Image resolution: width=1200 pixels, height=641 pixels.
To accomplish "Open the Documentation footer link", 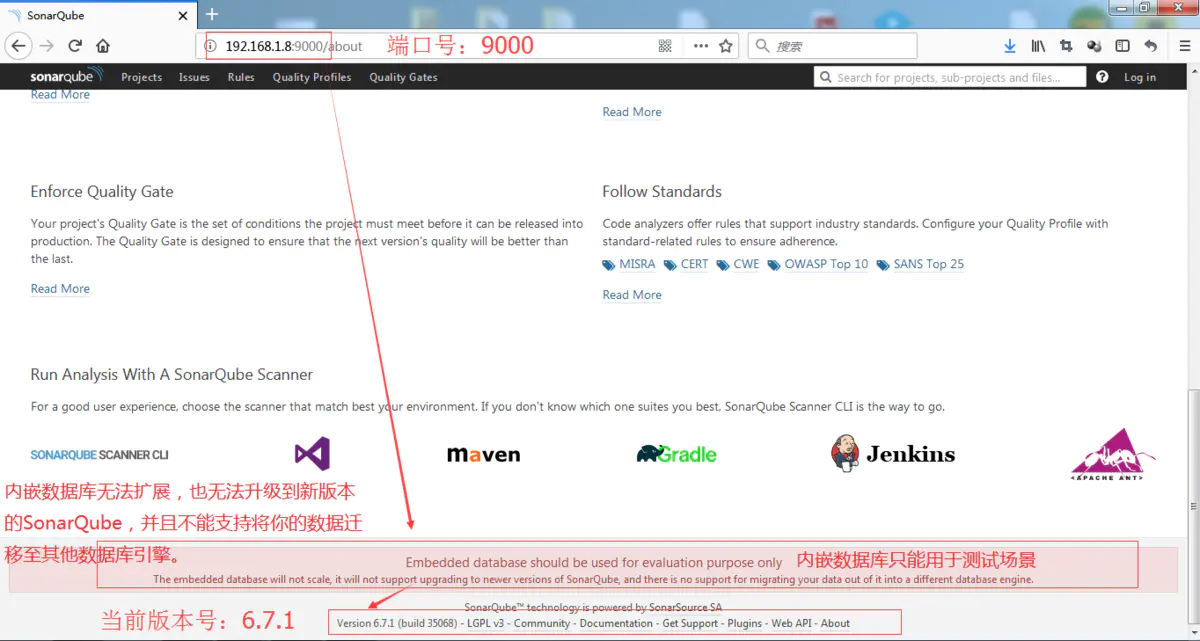I will coord(616,623).
